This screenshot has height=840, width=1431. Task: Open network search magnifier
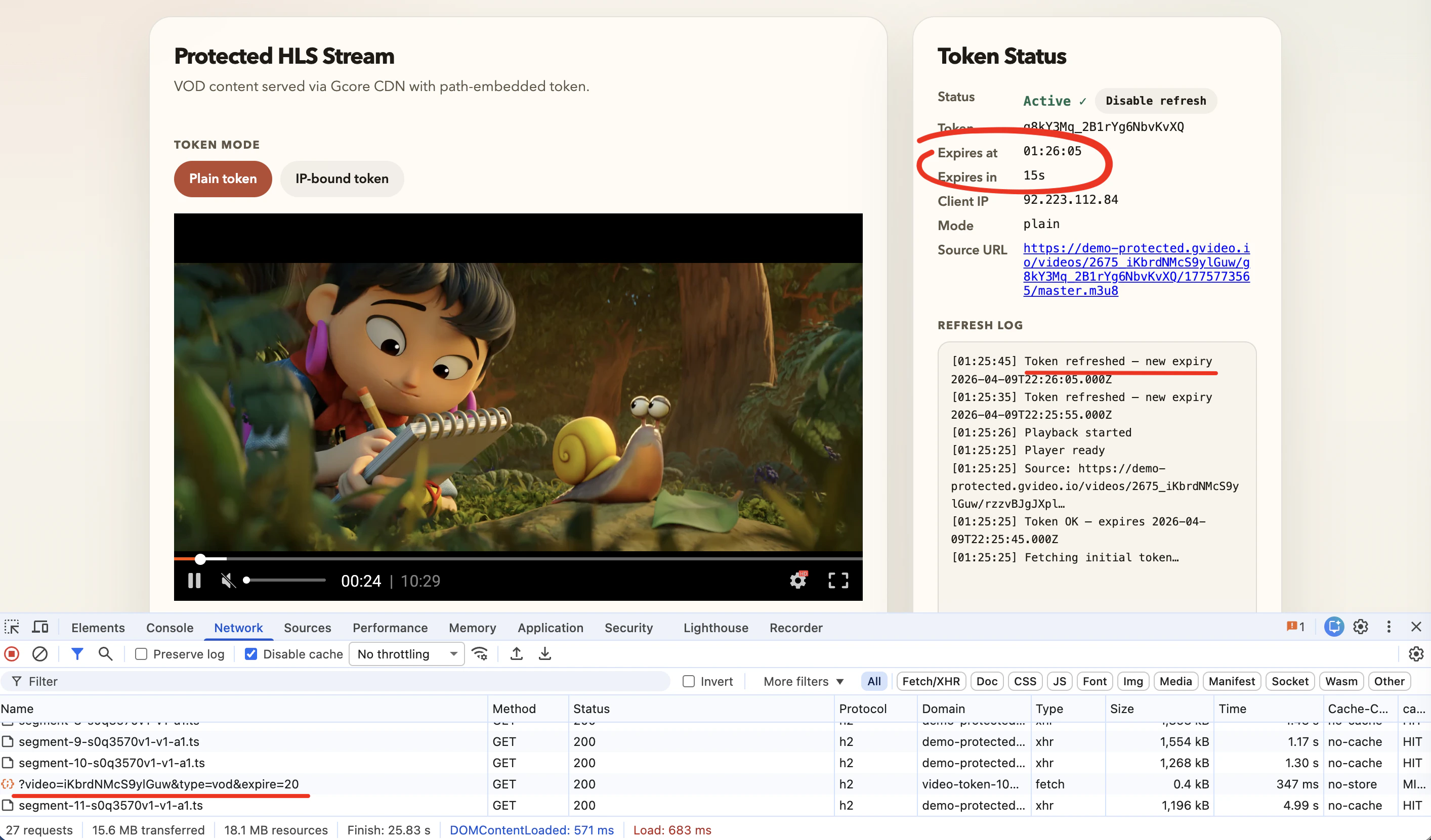(x=105, y=654)
